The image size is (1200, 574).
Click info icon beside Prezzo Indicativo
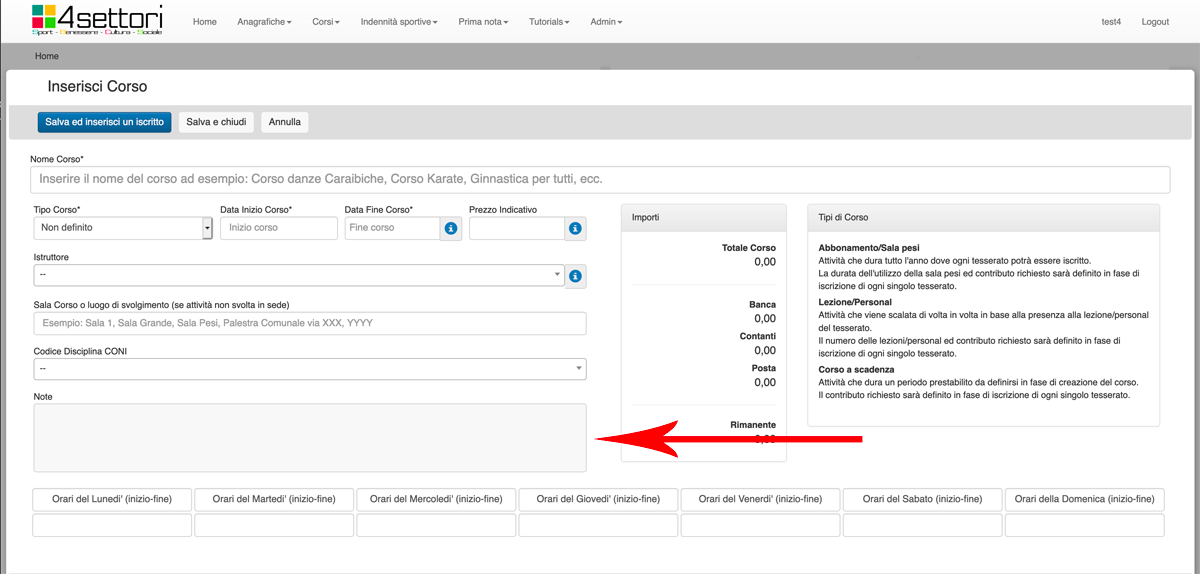click(x=575, y=228)
